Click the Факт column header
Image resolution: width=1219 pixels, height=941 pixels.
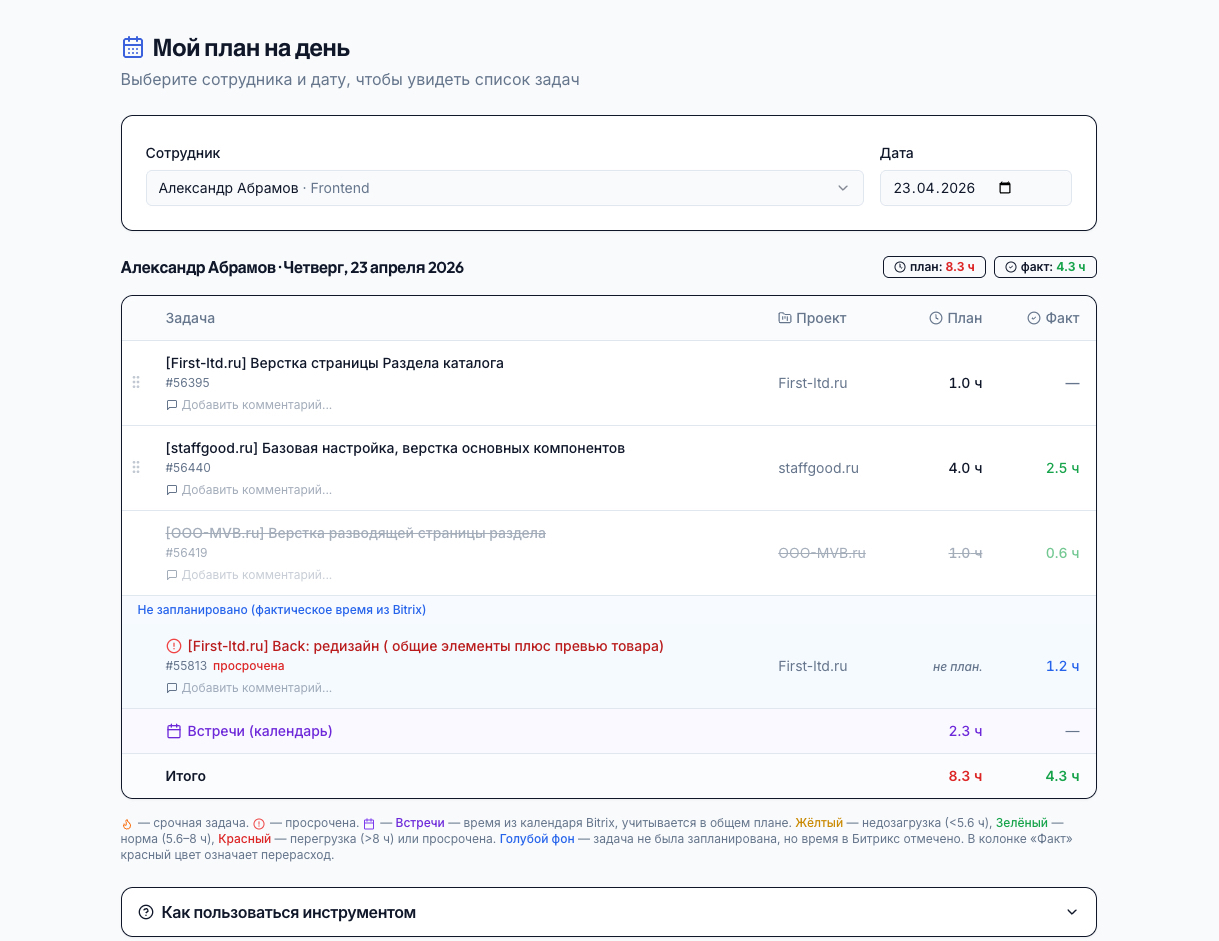(1053, 318)
